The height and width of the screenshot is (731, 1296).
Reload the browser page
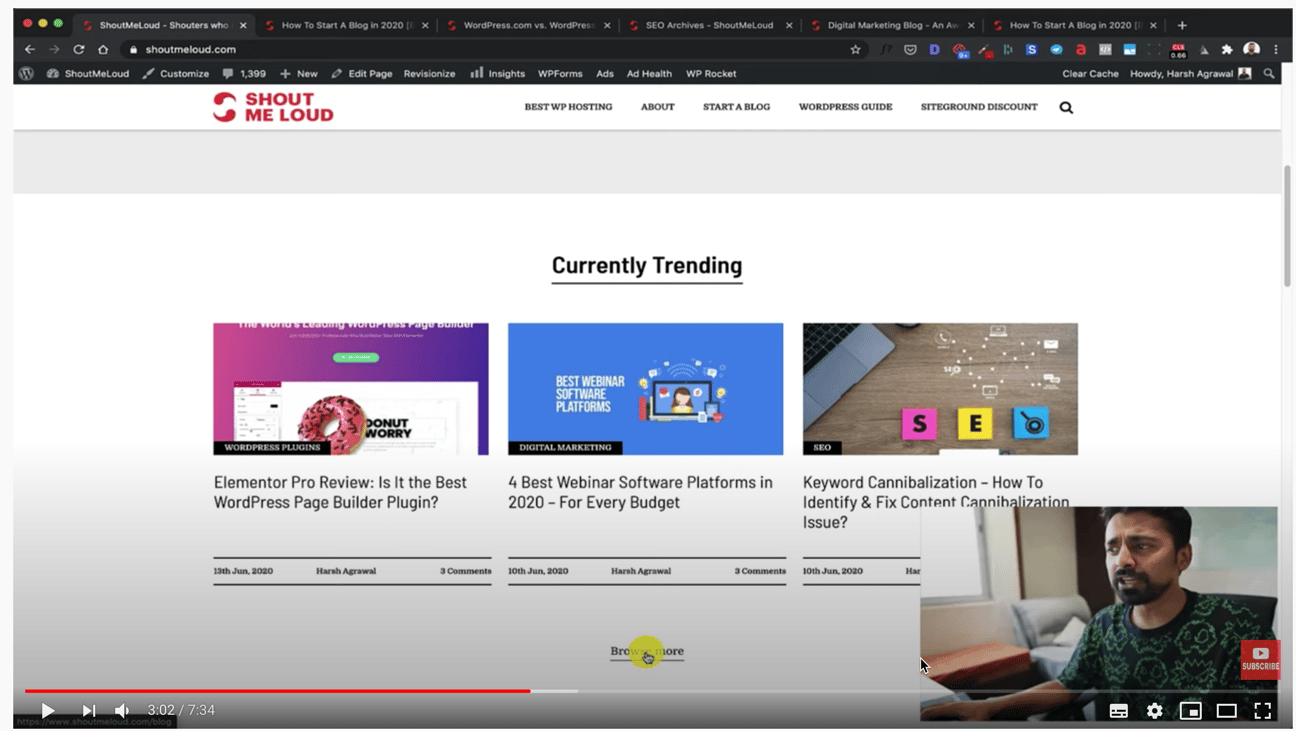pyautogui.click(x=79, y=49)
